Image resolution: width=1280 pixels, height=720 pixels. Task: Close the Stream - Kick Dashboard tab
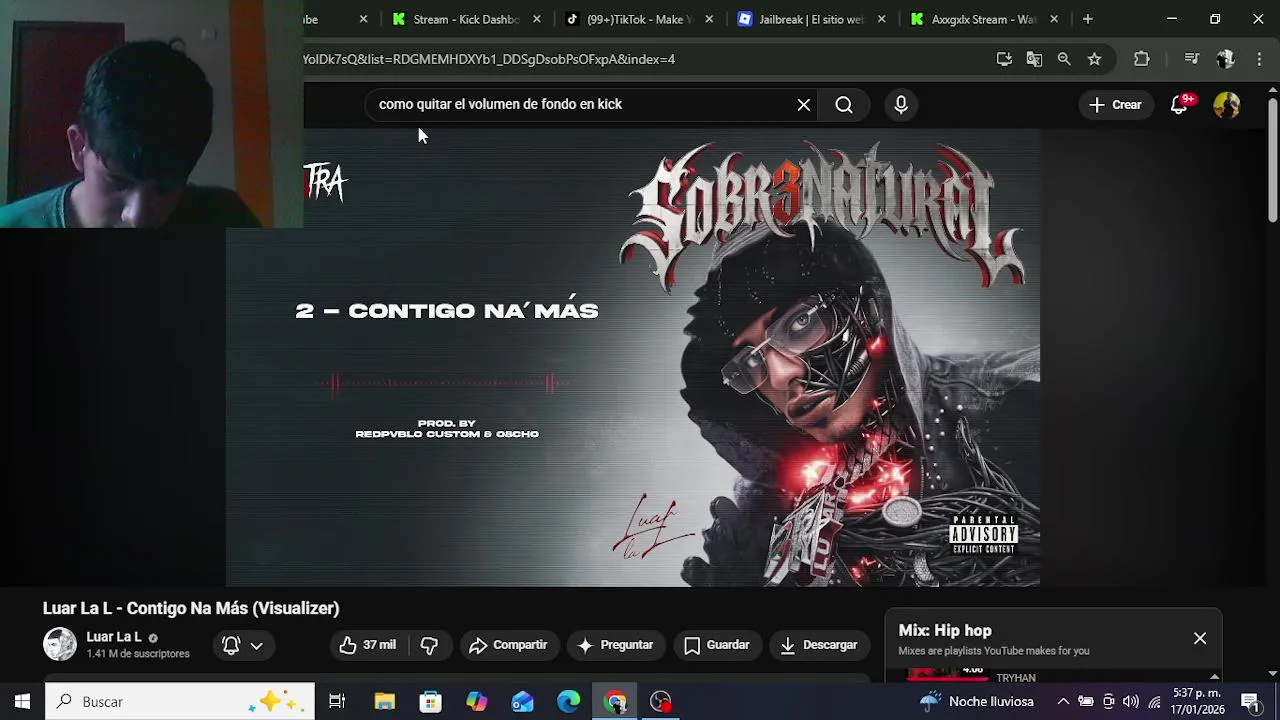point(537,19)
